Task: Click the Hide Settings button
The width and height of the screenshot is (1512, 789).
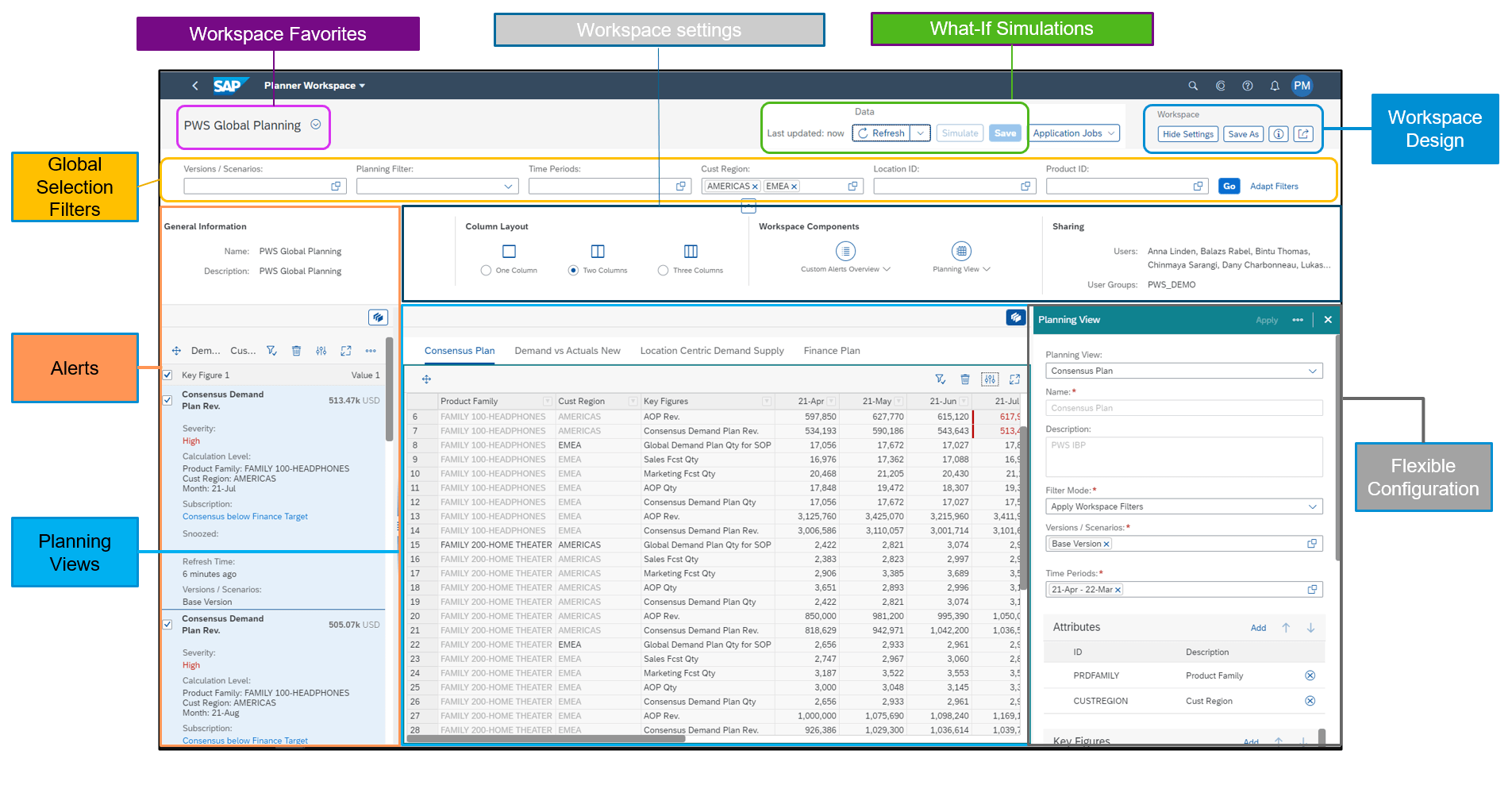Action: point(1187,134)
